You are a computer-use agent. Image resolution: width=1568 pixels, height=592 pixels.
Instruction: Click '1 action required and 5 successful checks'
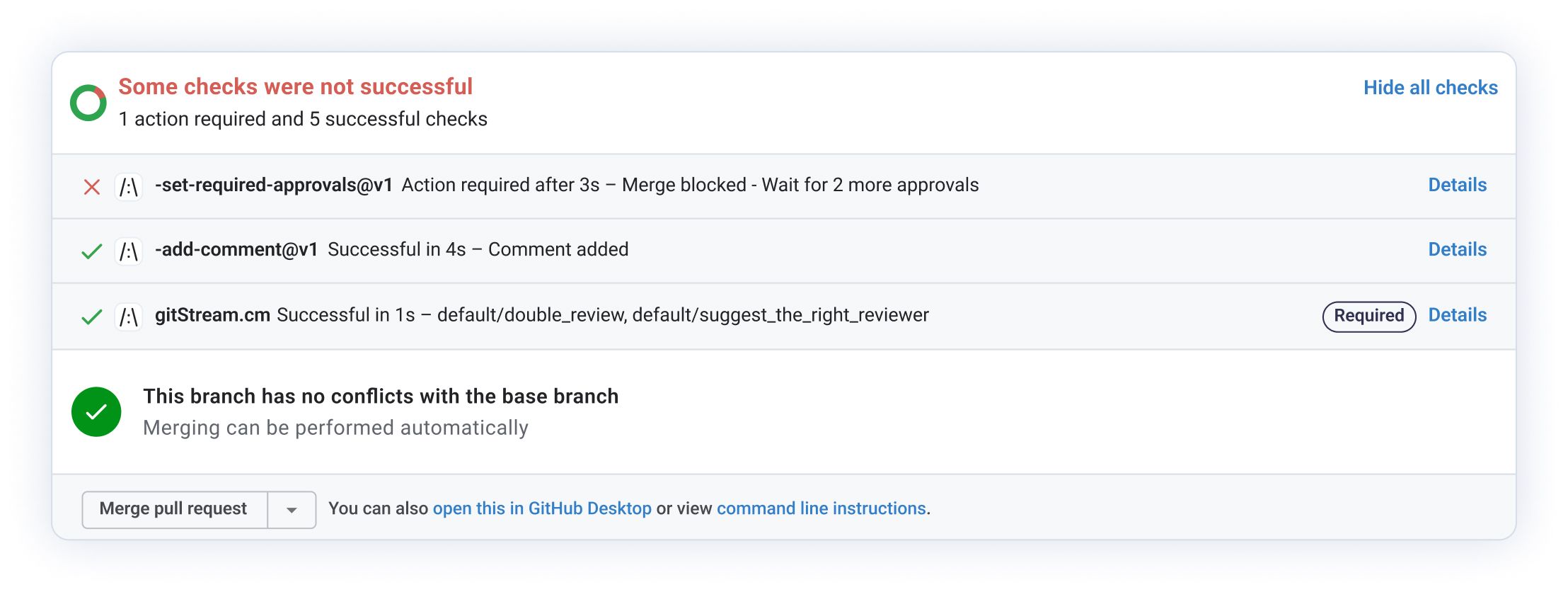(x=303, y=119)
